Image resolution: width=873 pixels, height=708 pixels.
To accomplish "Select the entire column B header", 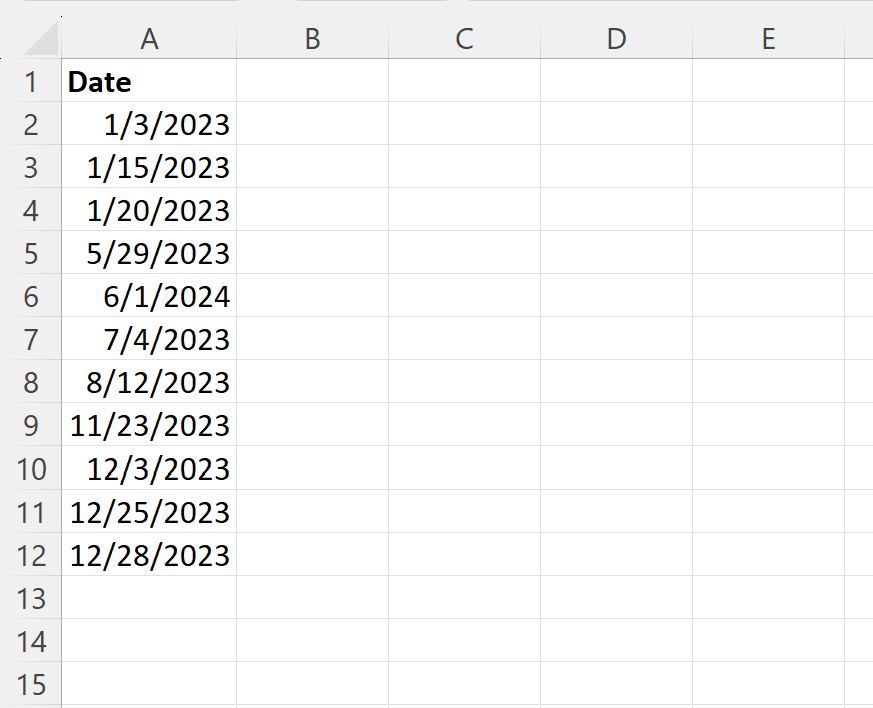I will point(312,39).
